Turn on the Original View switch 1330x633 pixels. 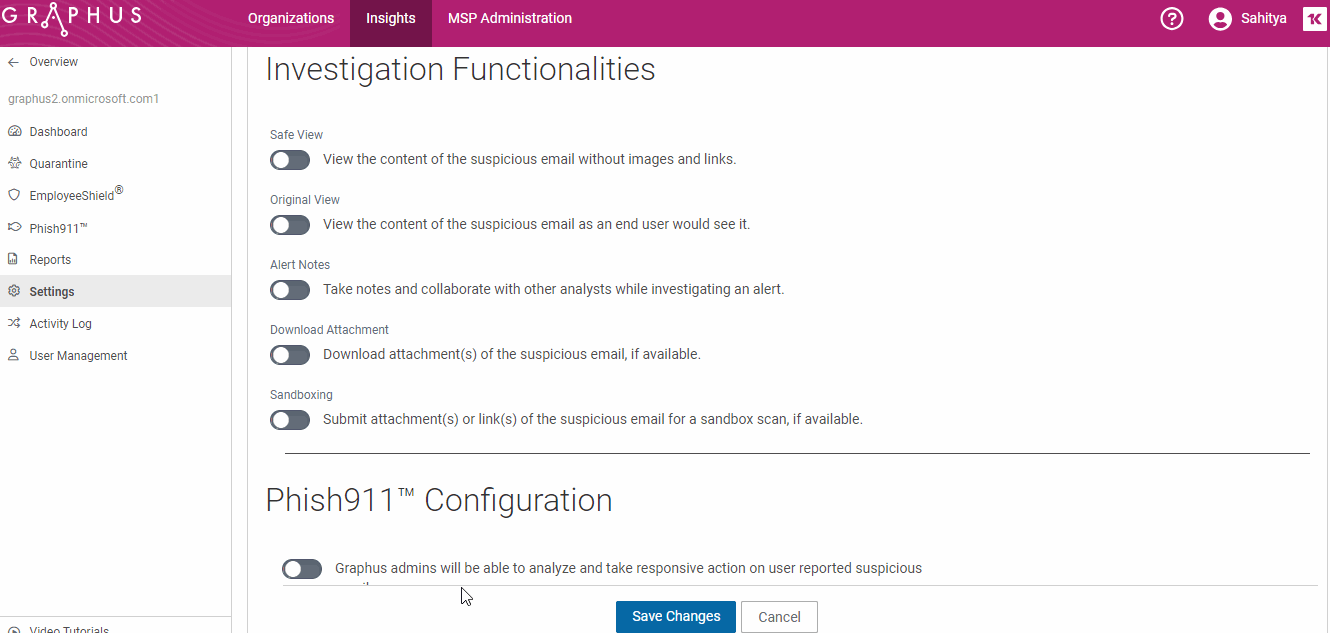click(290, 225)
